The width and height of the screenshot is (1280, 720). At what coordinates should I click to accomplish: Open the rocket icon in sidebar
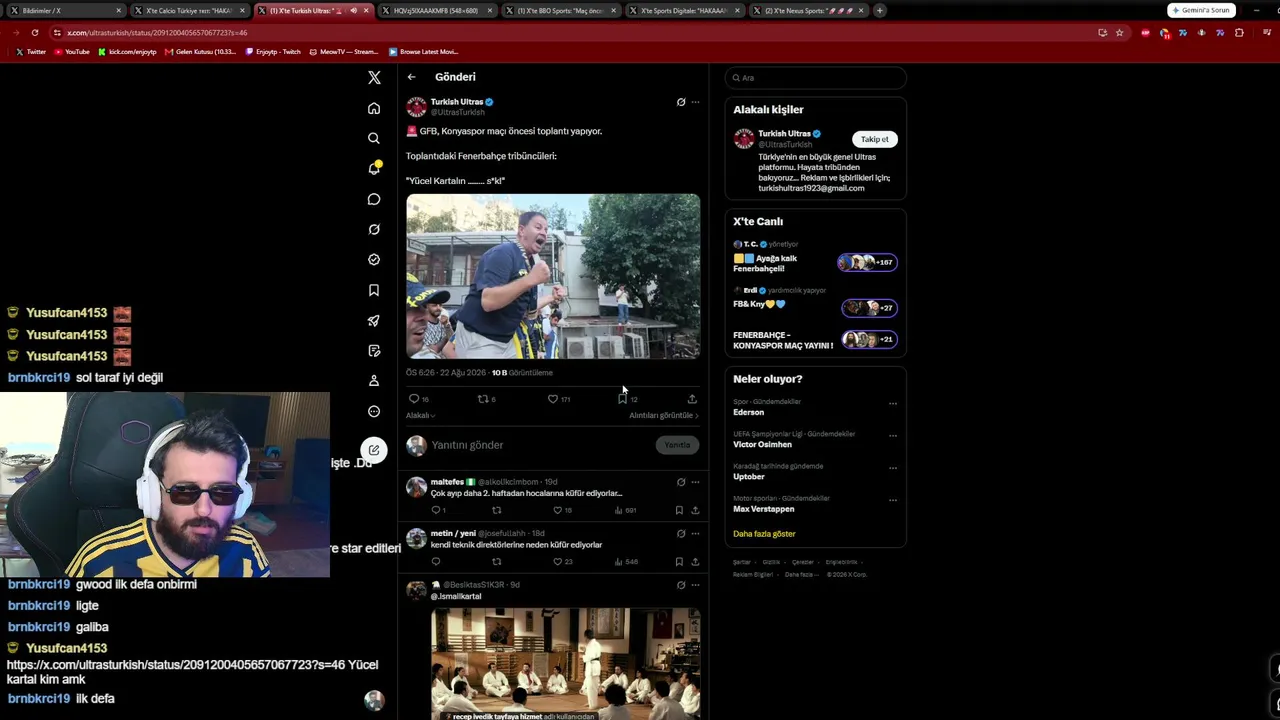click(374, 321)
